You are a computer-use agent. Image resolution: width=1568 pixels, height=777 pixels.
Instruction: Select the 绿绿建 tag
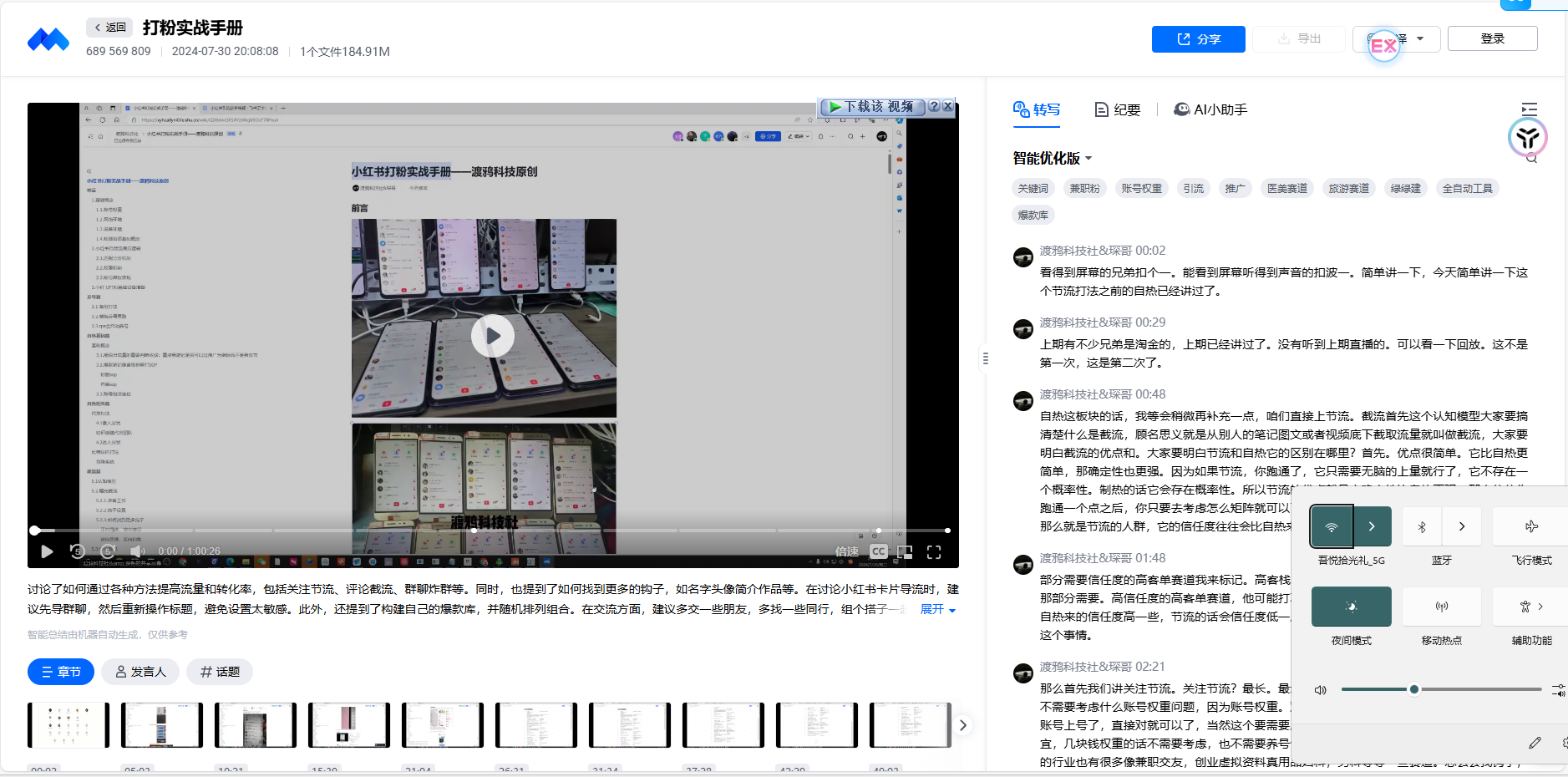(x=1405, y=188)
